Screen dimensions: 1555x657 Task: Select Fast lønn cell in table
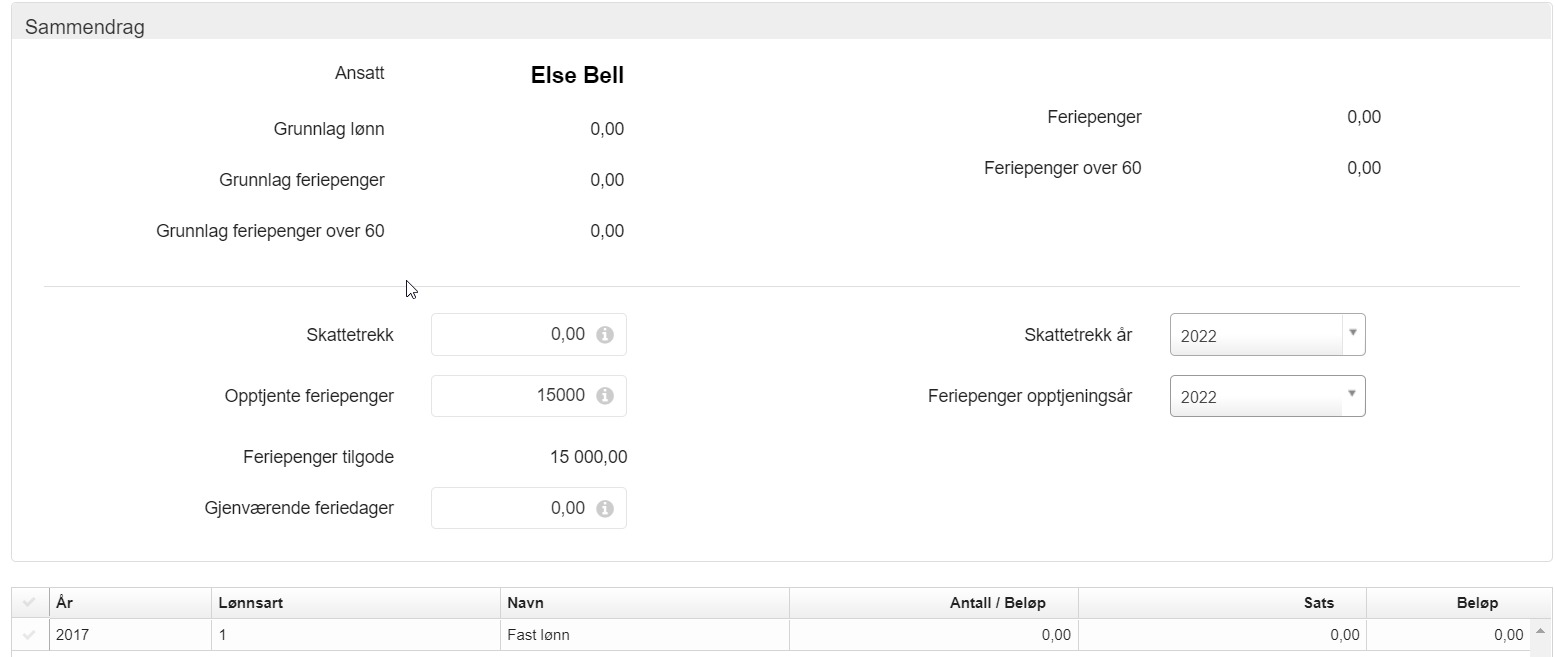[540, 635]
